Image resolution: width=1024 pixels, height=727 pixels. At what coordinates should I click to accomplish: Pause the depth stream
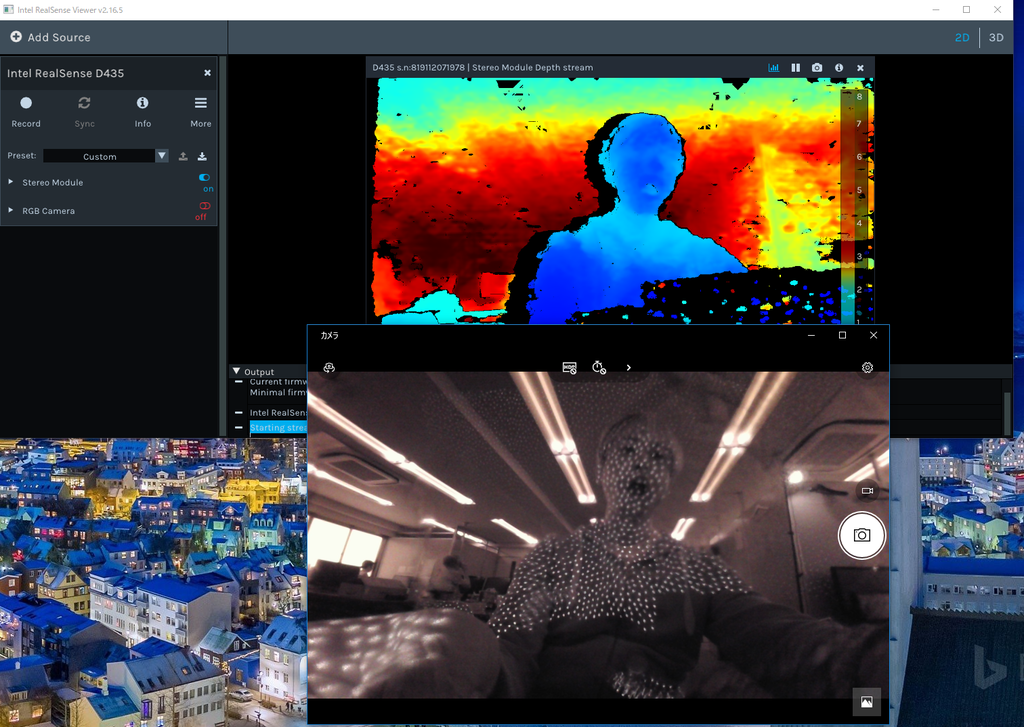(795, 67)
